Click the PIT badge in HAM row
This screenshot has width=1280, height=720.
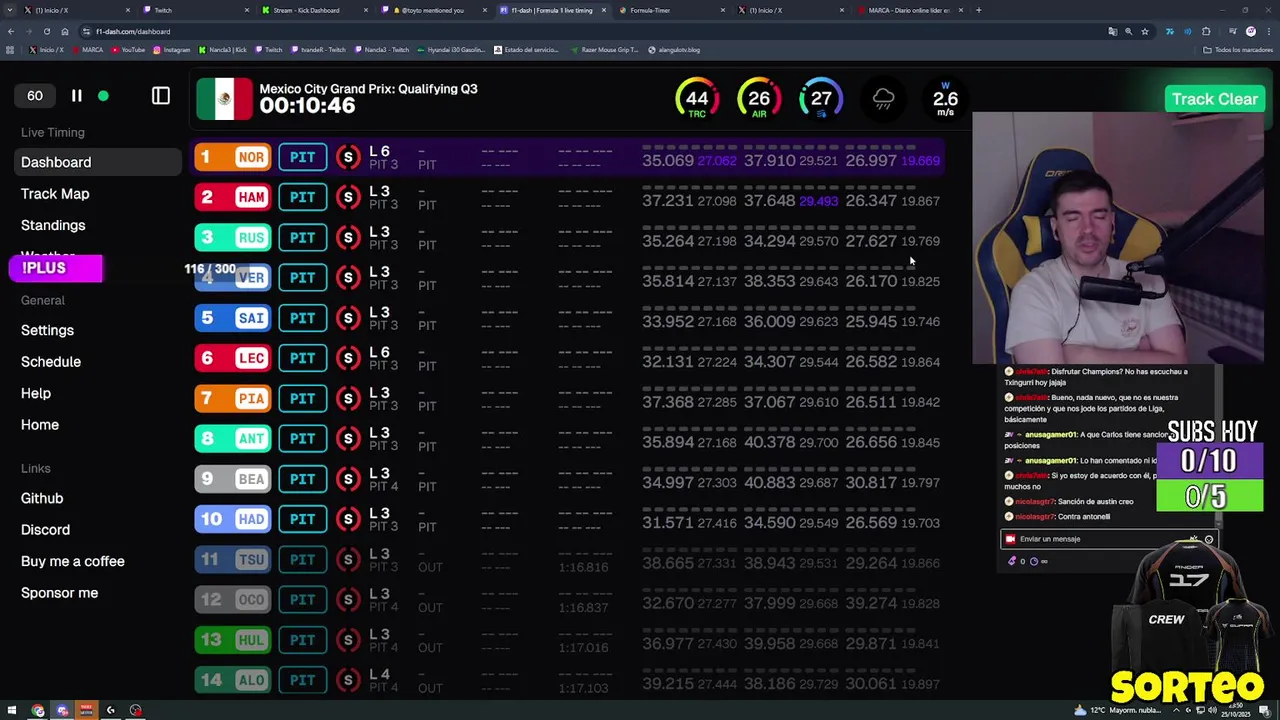pyautogui.click(x=302, y=197)
